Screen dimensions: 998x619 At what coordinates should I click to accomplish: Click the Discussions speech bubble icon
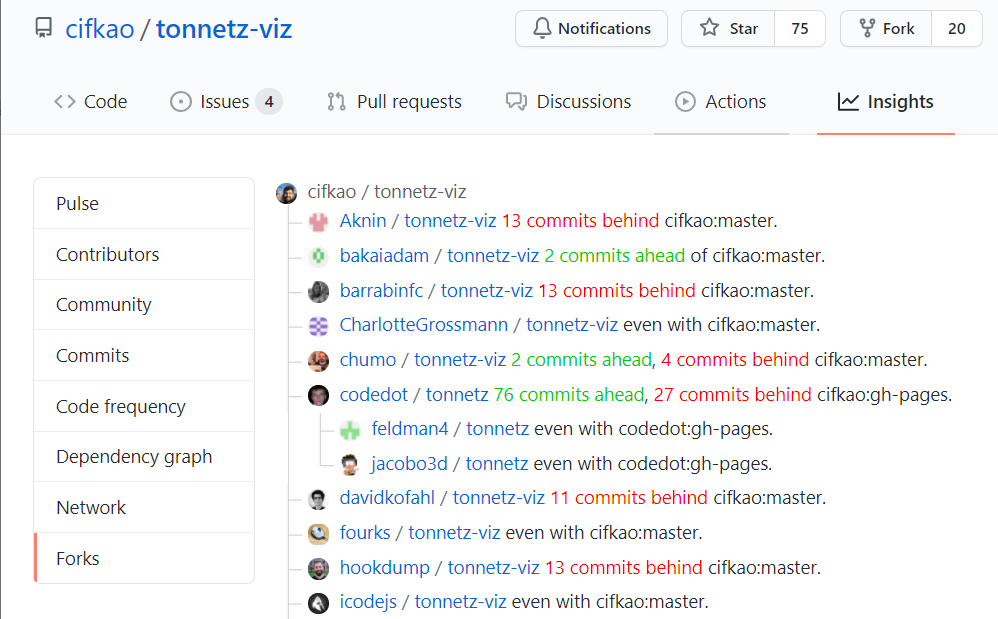coord(516,102)
